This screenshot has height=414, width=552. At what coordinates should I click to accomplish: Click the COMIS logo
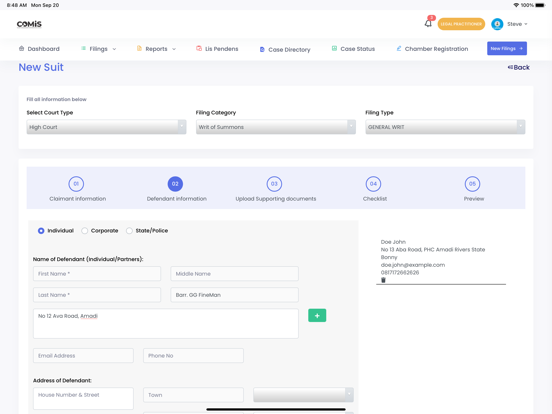click(x=29, y=24)
